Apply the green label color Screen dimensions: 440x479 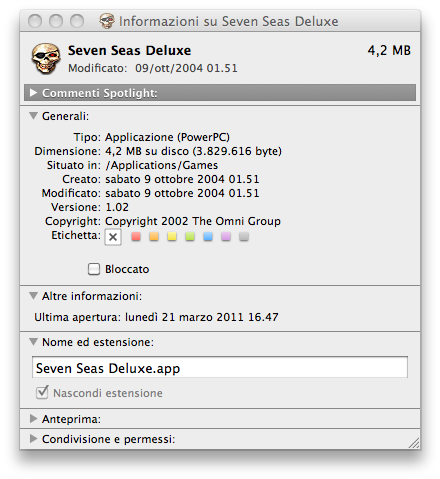pyautogui.click(x=190, y=236)
